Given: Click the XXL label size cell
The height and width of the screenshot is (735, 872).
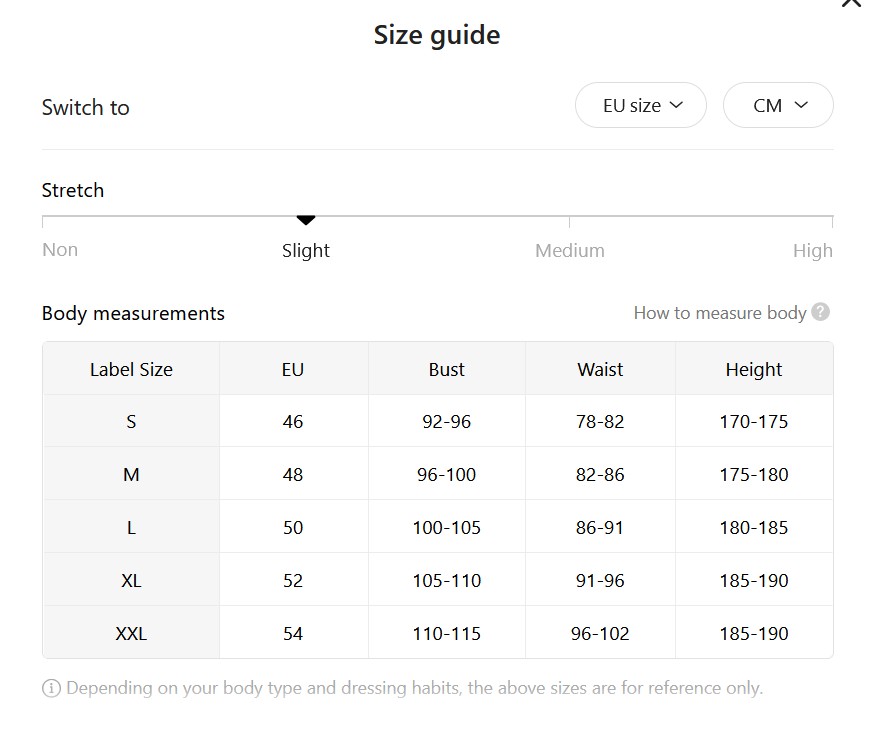Looking at the screenshot, I should [x=131, y=633].
